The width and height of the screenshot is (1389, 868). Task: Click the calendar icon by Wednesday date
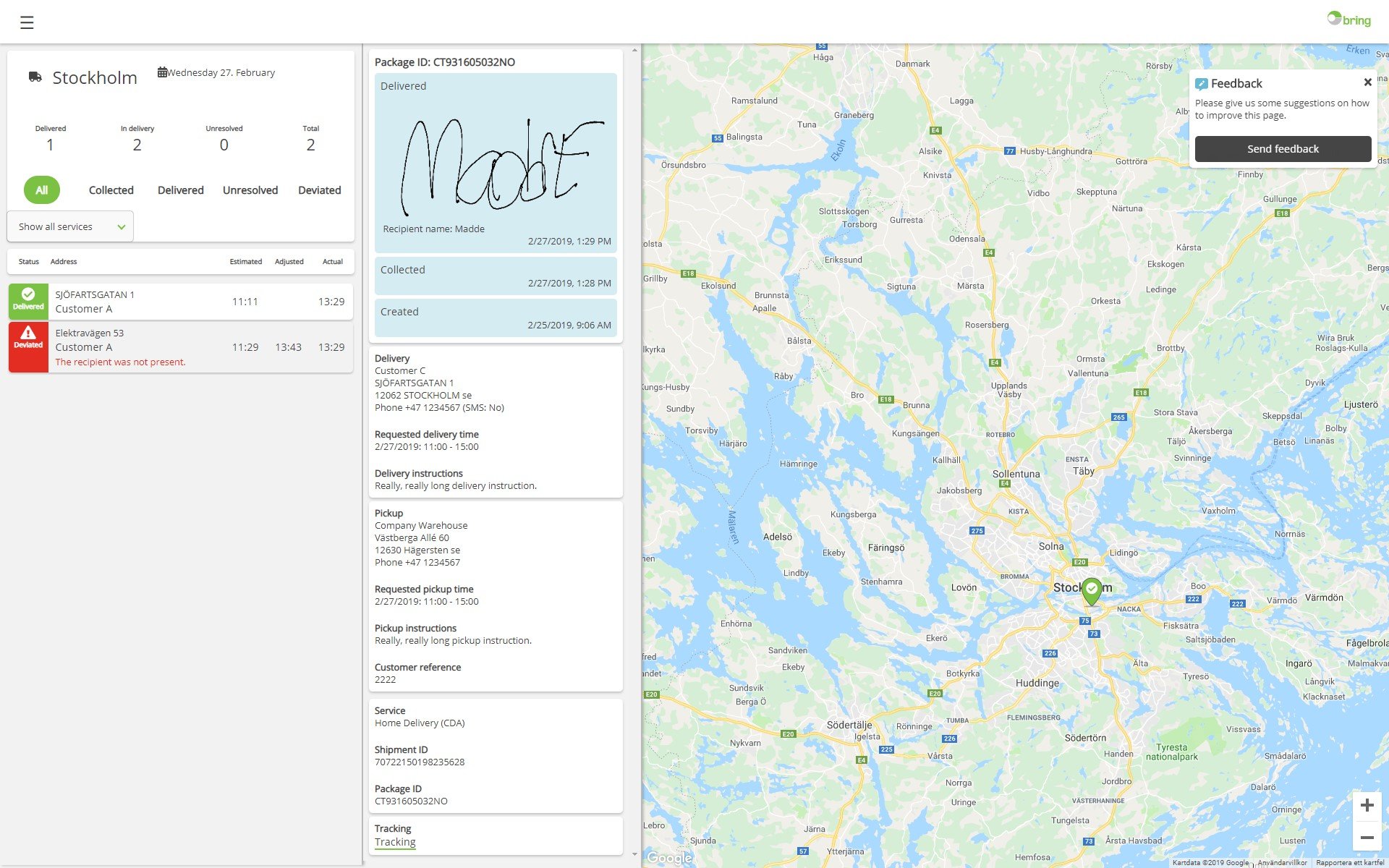162,72
